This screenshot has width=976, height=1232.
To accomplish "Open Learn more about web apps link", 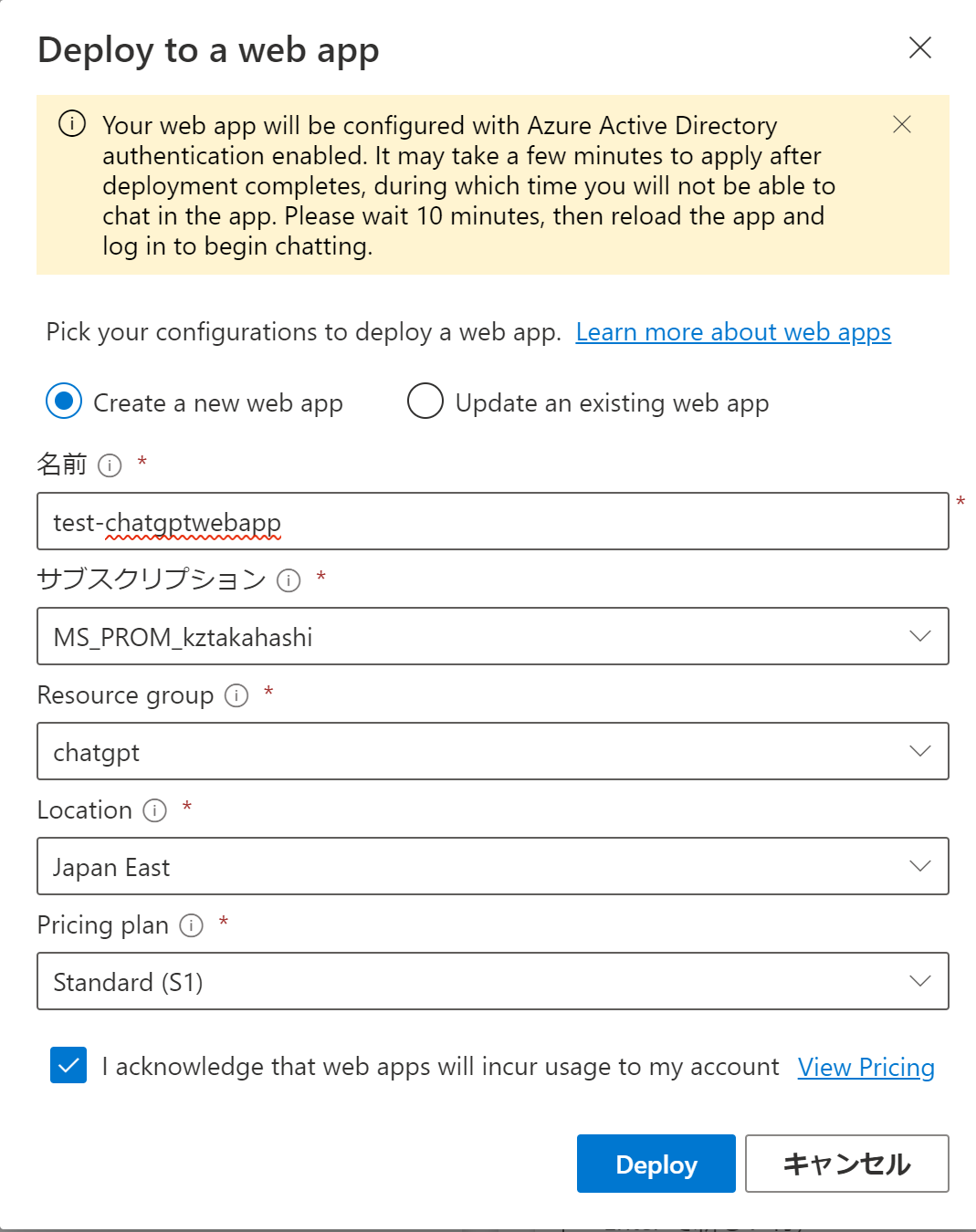I will (733, 332).
